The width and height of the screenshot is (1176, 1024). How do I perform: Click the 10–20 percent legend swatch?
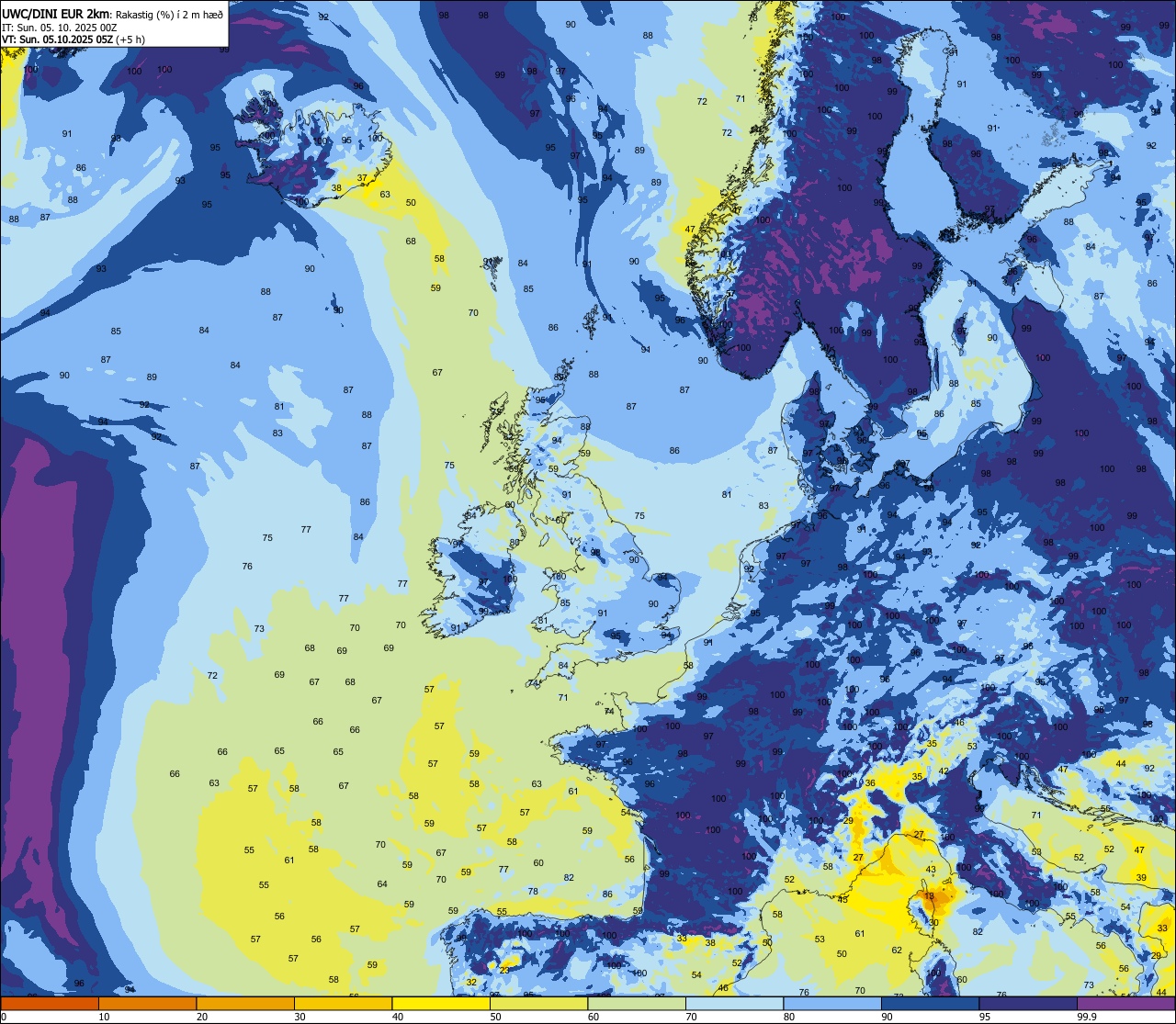click(x=147, y=1003)
